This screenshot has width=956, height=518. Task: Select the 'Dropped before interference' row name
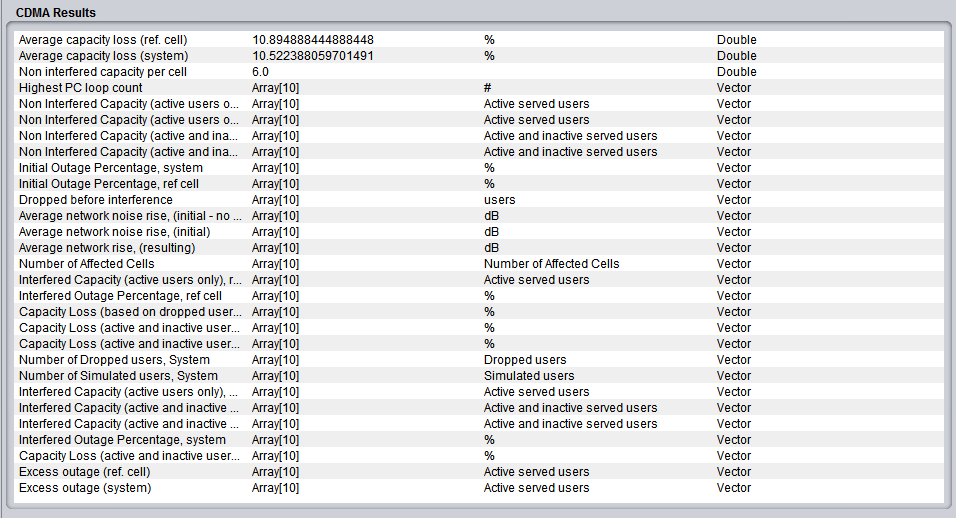(x=96, y=200)
